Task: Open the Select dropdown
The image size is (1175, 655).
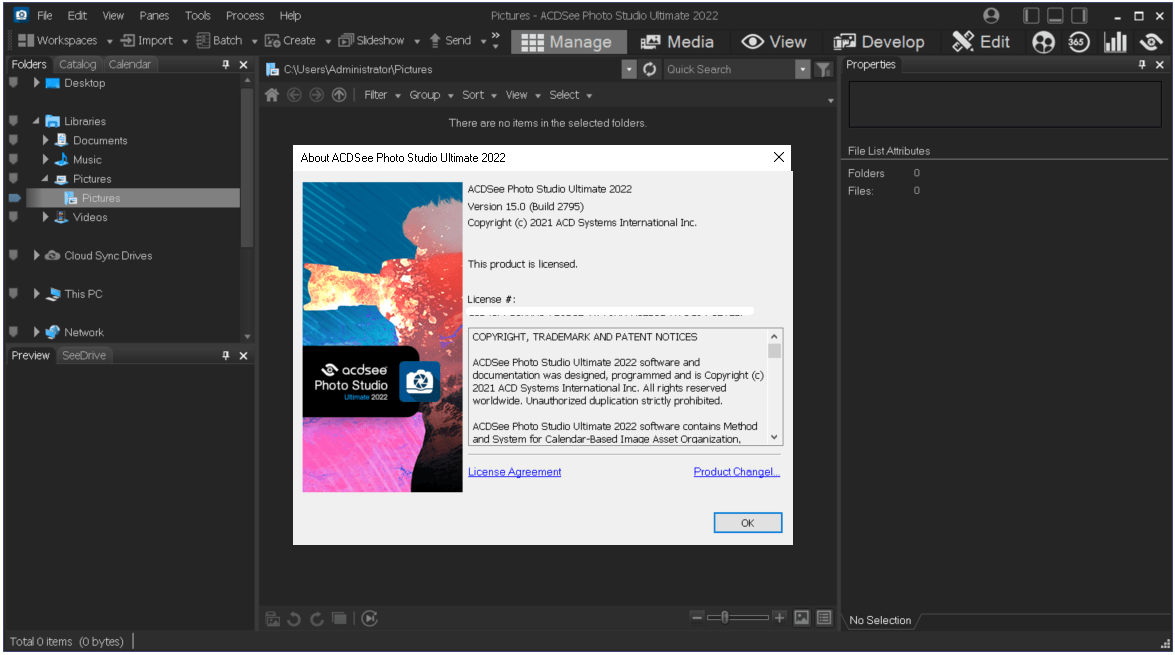Action: tap(570, 95)
